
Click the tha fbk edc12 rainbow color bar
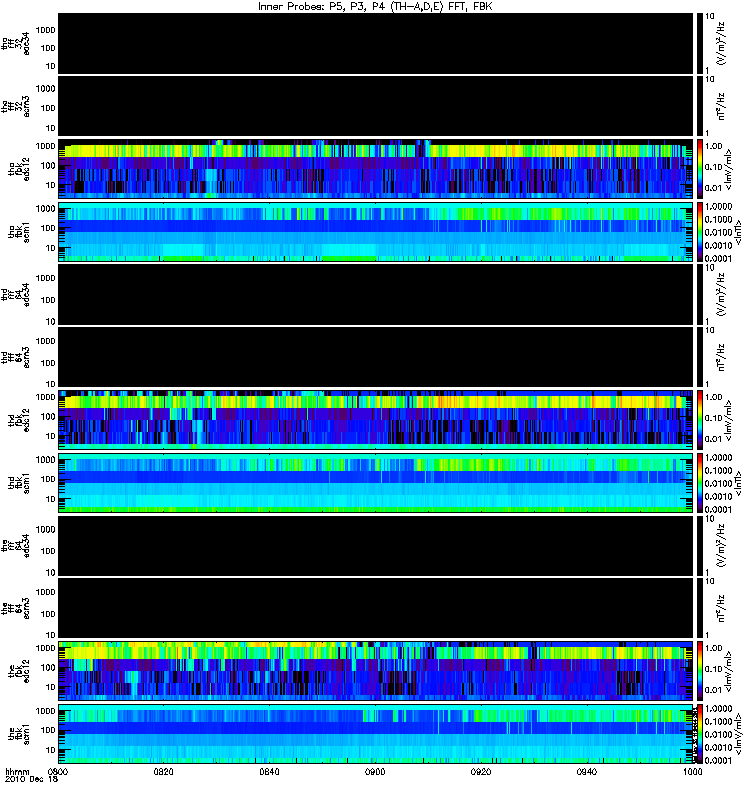click(x=700, y=169)
